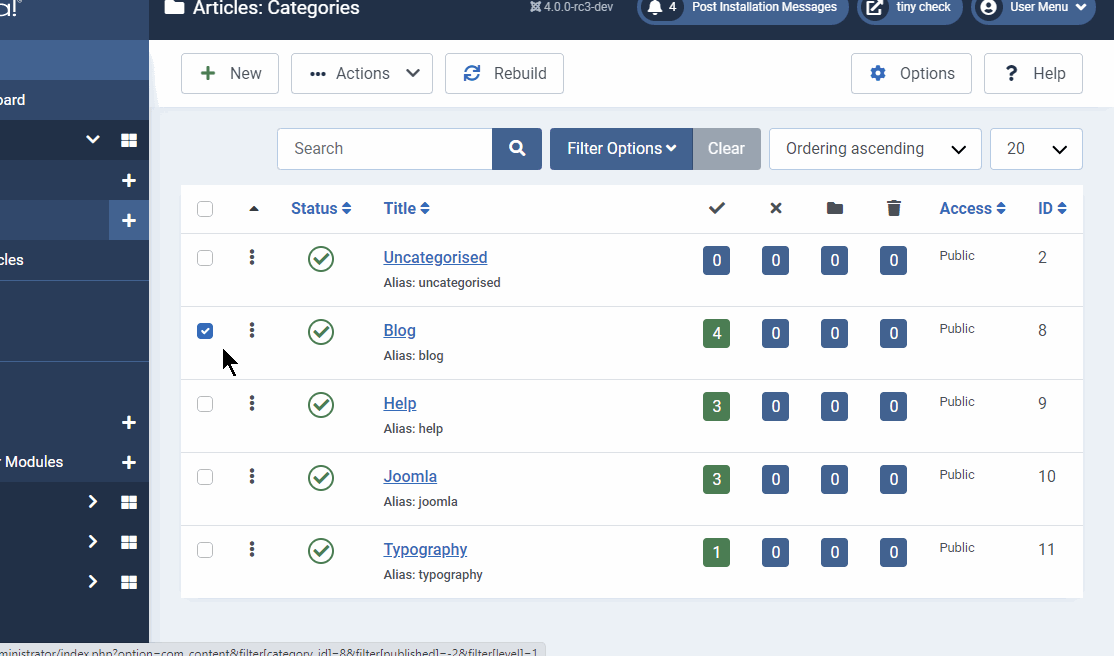Viewport: 1114px width, 656px height.
Task: Open three-dot menu for Typography row
Action: [x=252, y=549]
